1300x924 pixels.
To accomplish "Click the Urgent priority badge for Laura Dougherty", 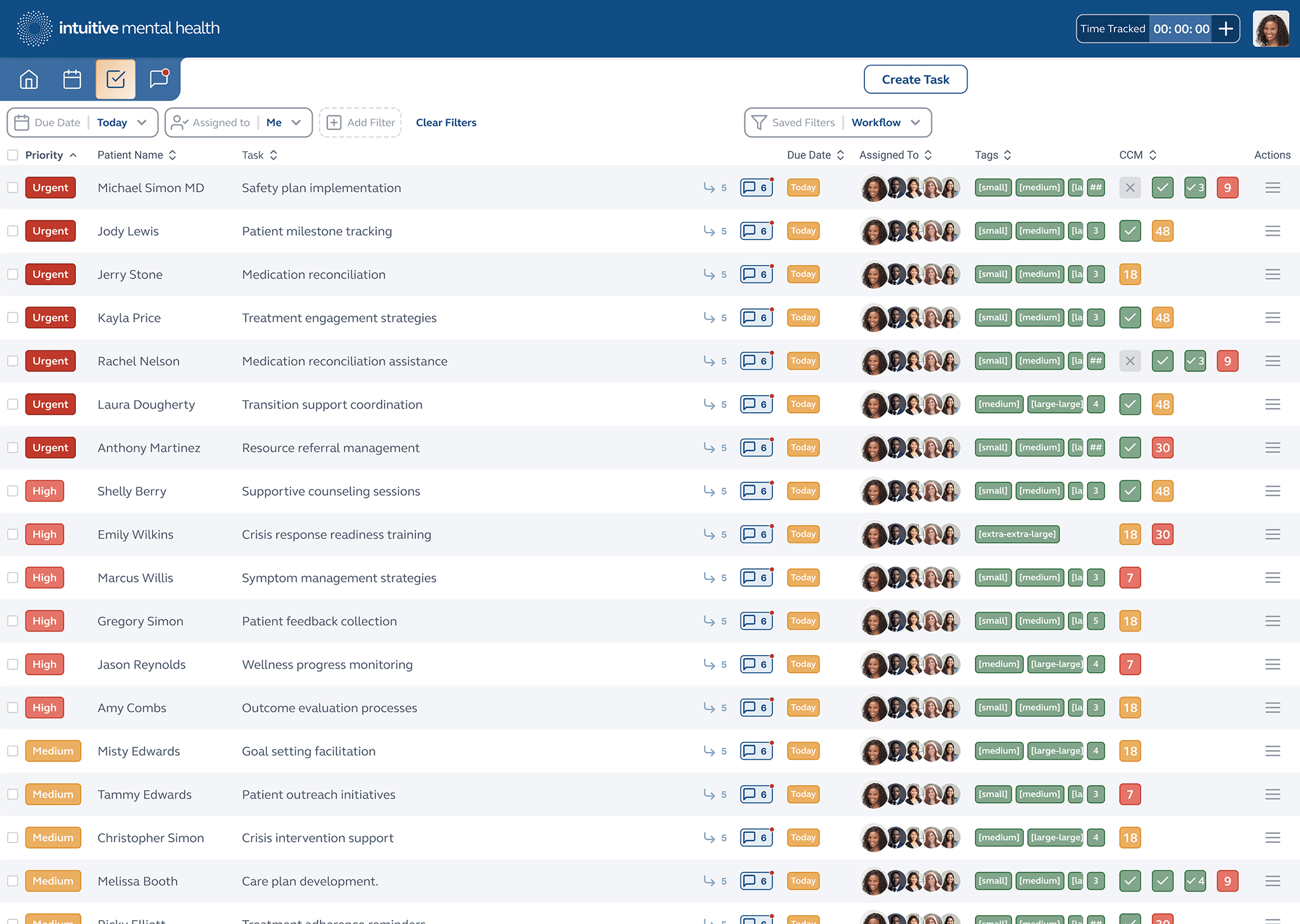I will [x=50, y=404].
